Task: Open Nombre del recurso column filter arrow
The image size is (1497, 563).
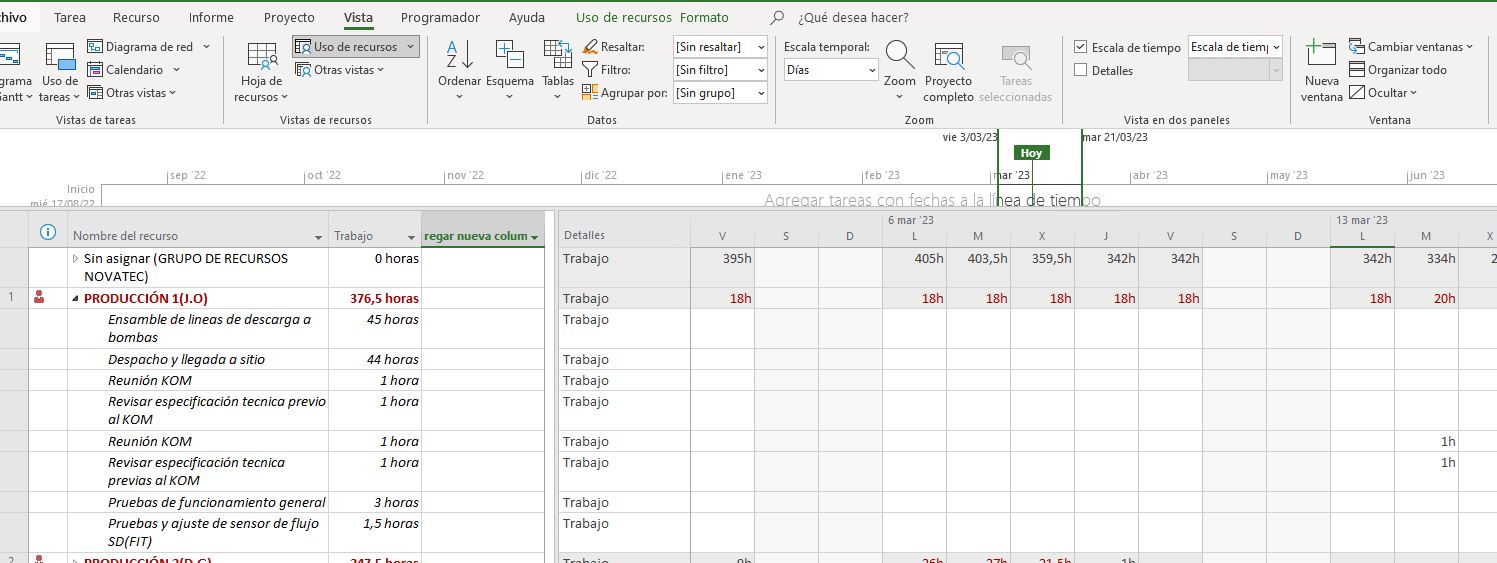Action: [319, 237]
